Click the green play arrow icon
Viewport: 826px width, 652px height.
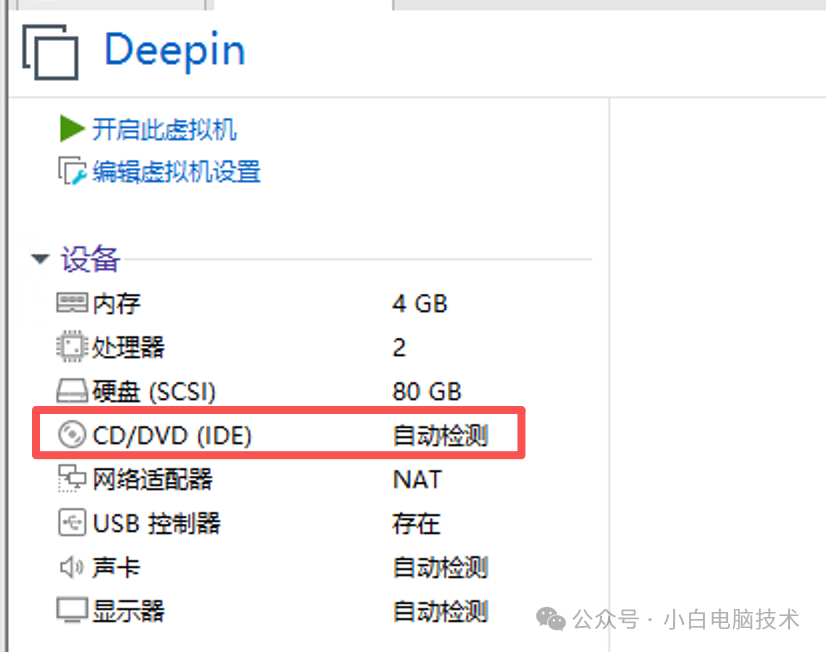(72, 129)
